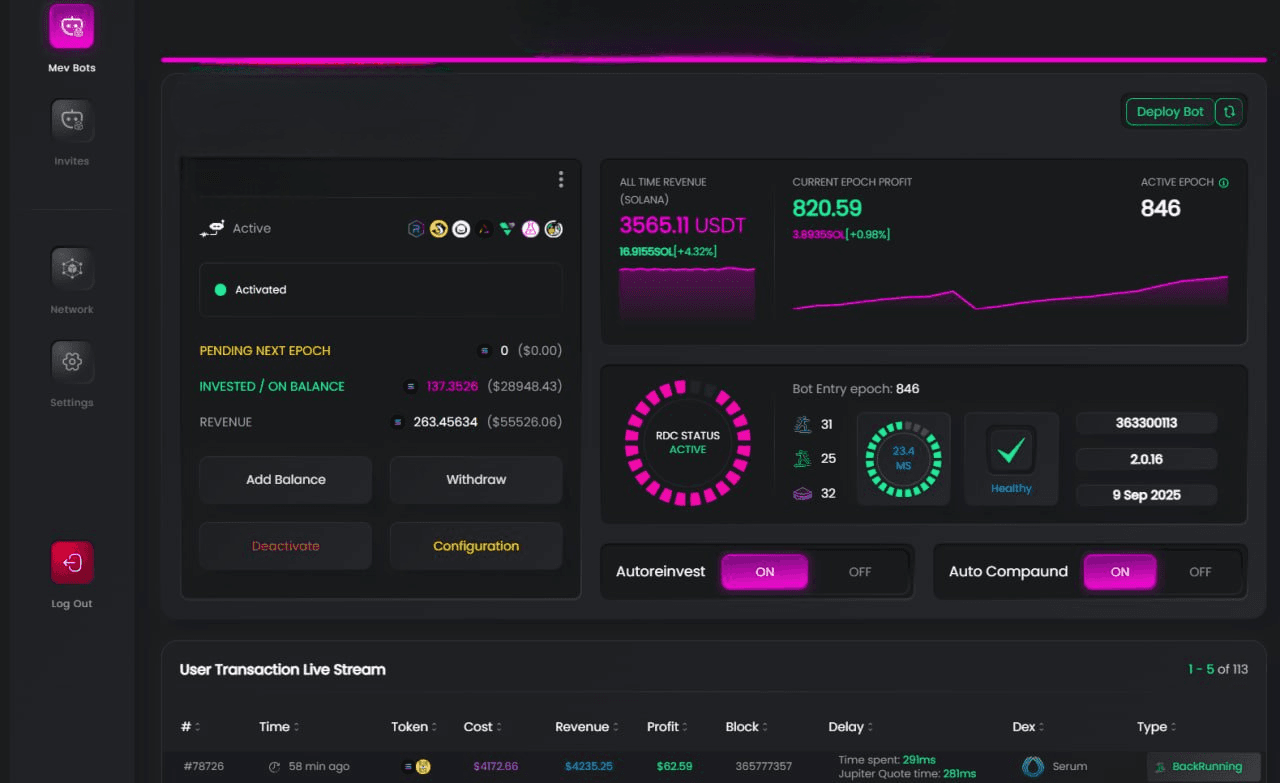Open the Mev Bots sidebar icon
The height and width of the screenshot is (783, 1280).
(x=72, y=27)
